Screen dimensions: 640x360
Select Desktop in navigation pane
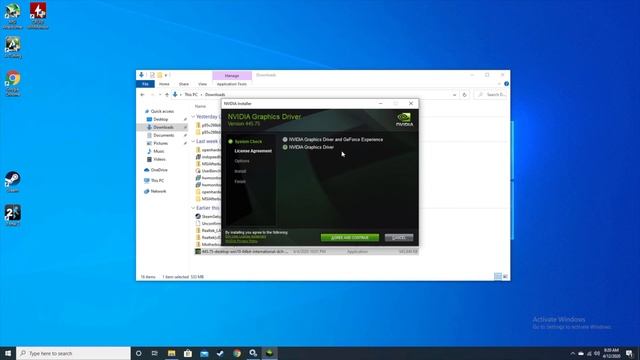pos(160,120)
